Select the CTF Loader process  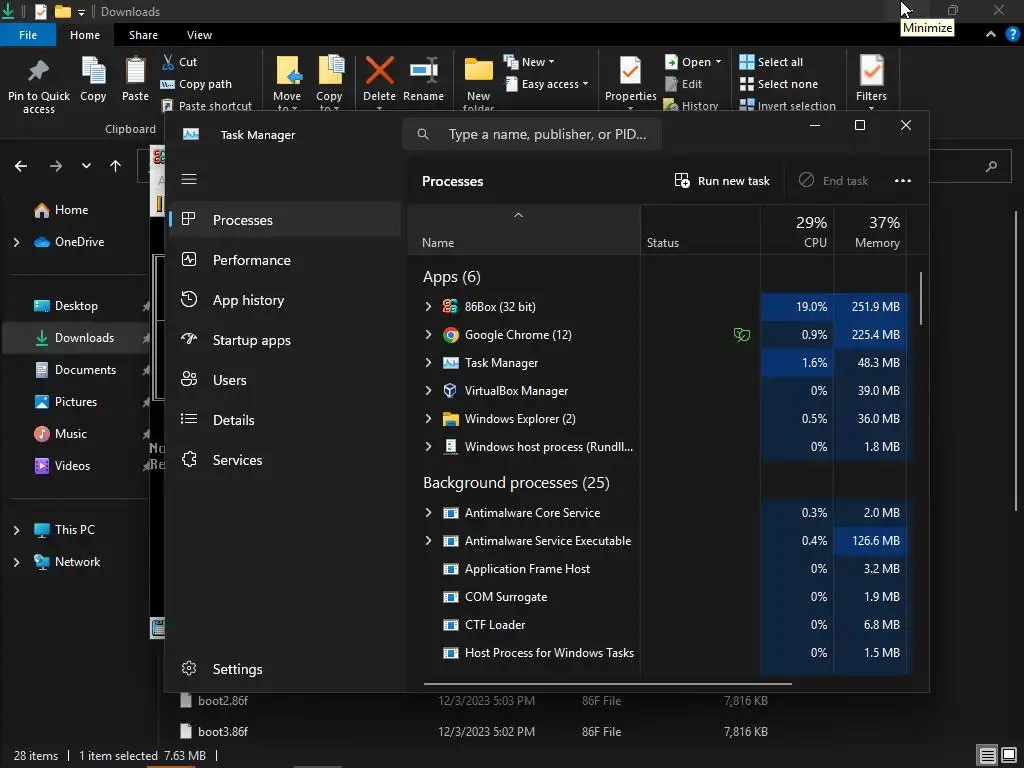click(x=495, y=625)
